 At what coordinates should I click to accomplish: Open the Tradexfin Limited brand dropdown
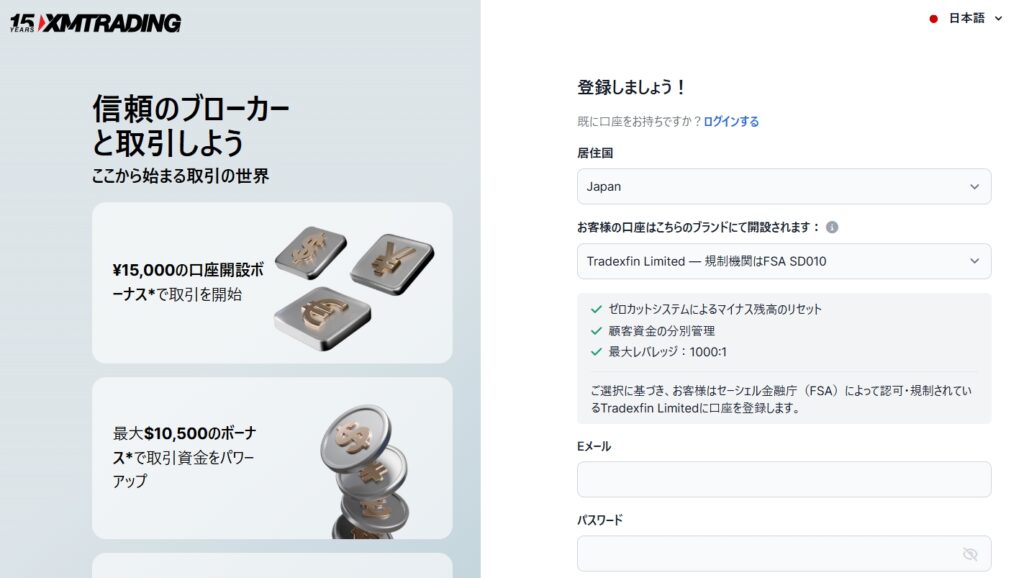point(784,261)
